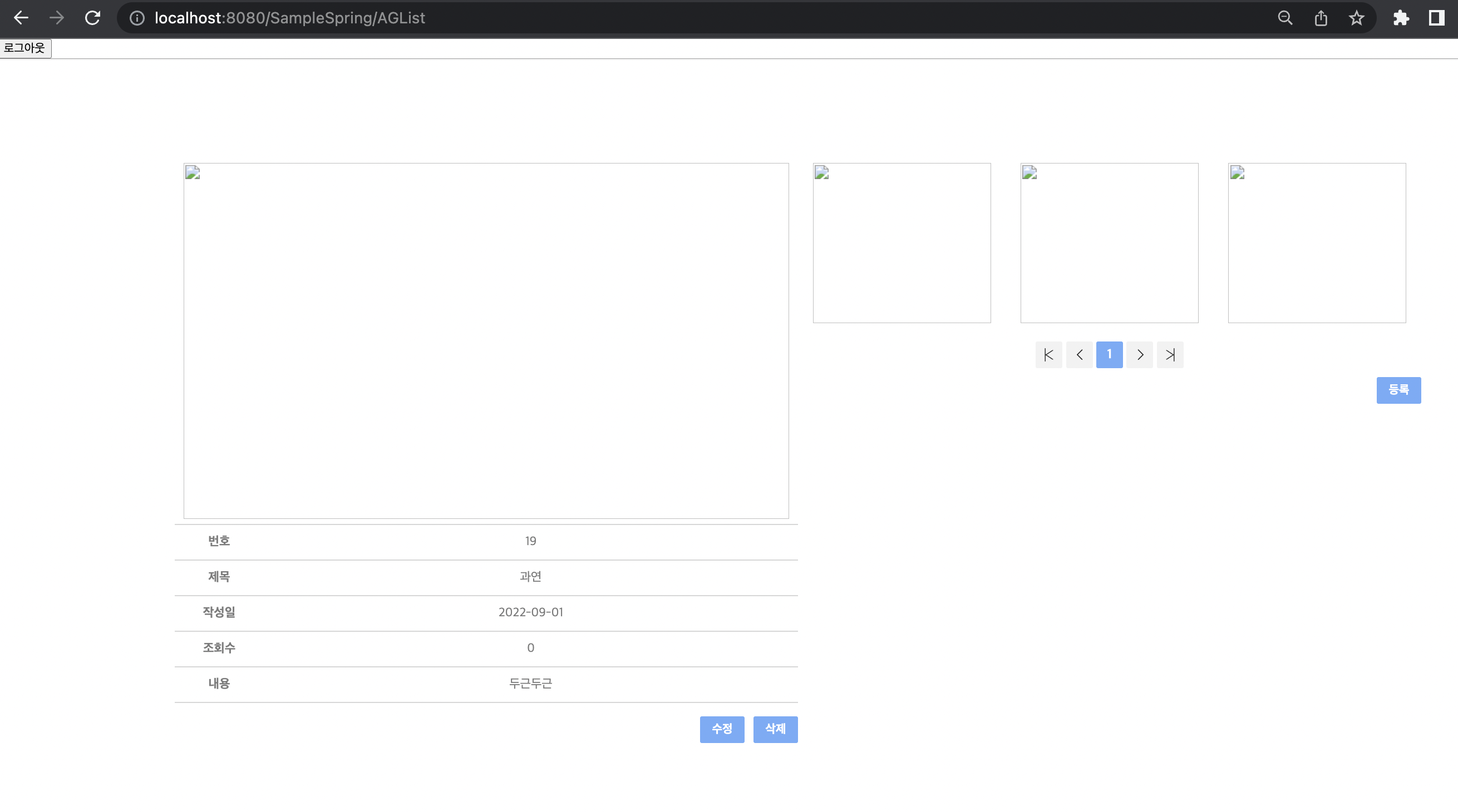
Task: Click the browser forward arrow
Action: pos(57,18)
